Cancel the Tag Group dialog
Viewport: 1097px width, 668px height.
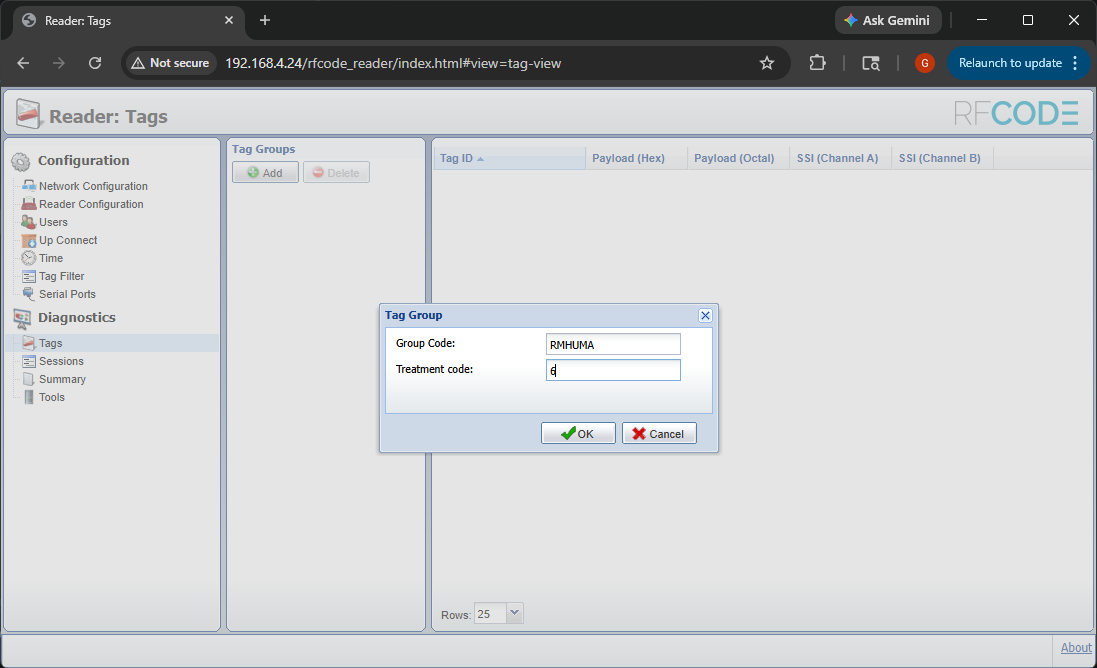(659, 433)
